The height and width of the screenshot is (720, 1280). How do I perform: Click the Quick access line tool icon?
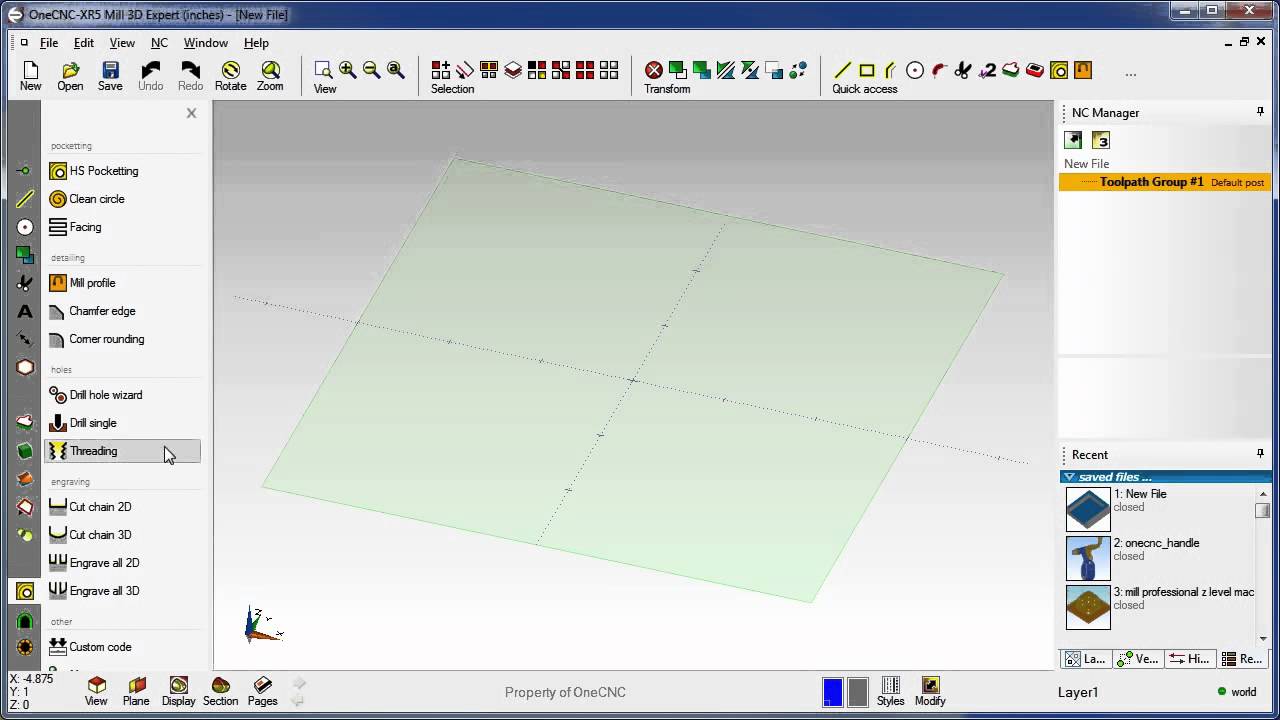coord(842,70)
